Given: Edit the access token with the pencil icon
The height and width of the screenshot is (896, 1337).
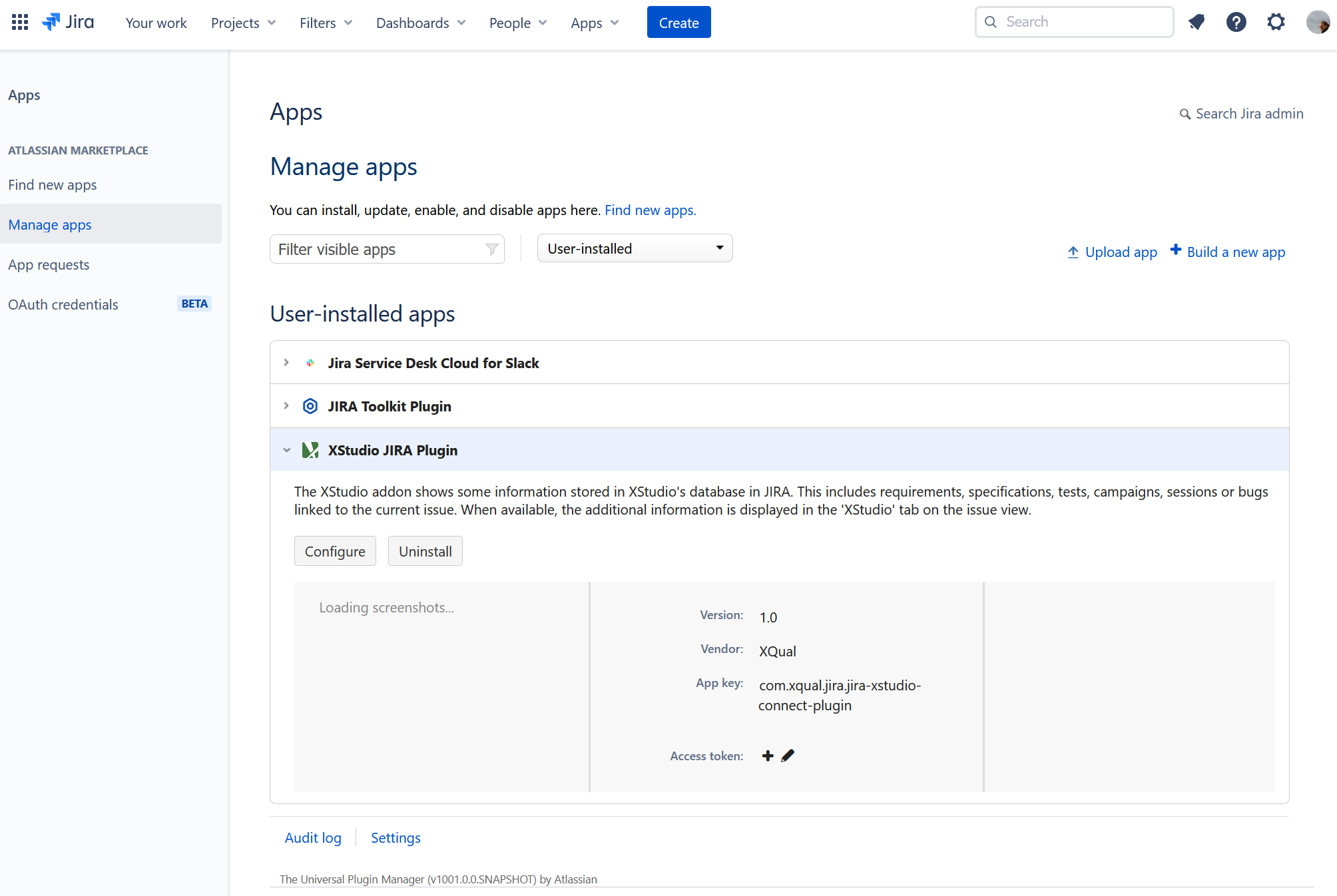Looking at the screenshot, I should click(788, 756).
